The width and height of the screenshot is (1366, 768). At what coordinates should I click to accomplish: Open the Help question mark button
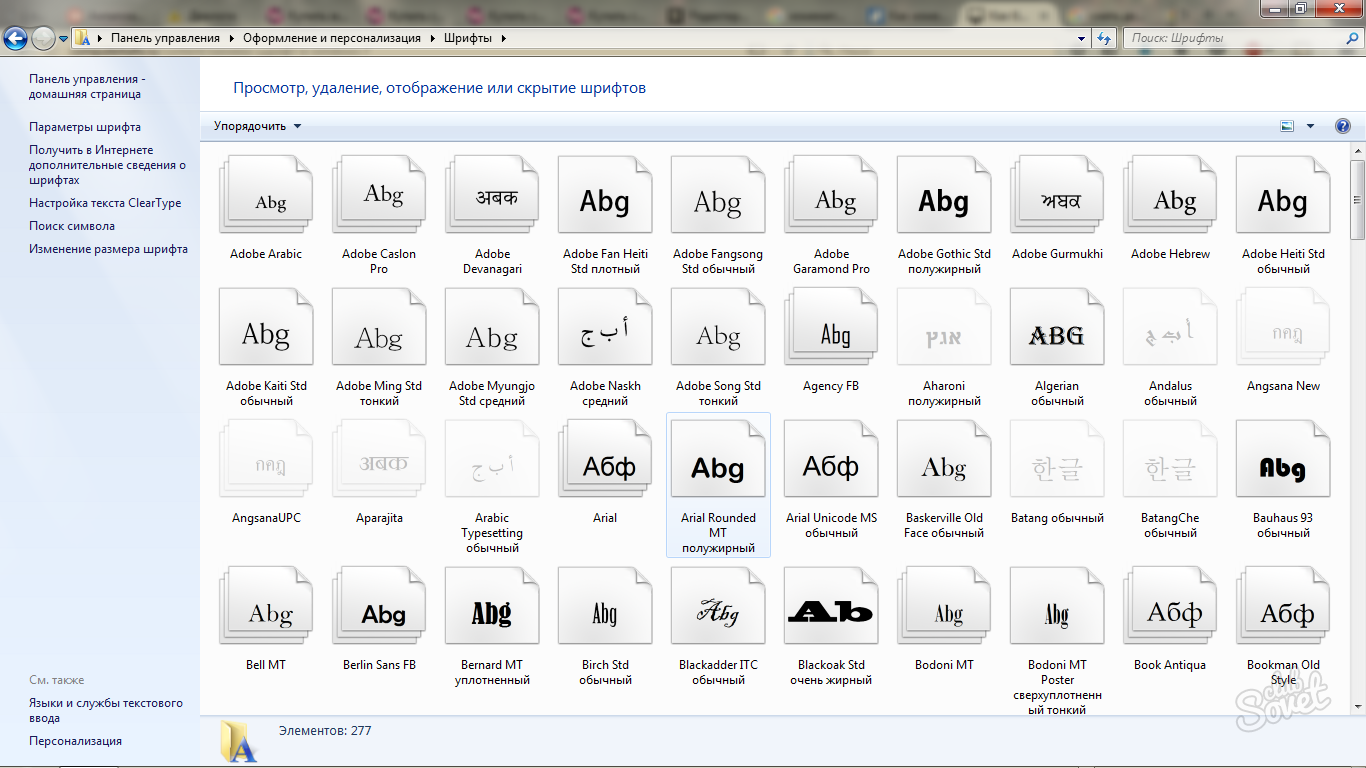click(x=1343, y=126)
